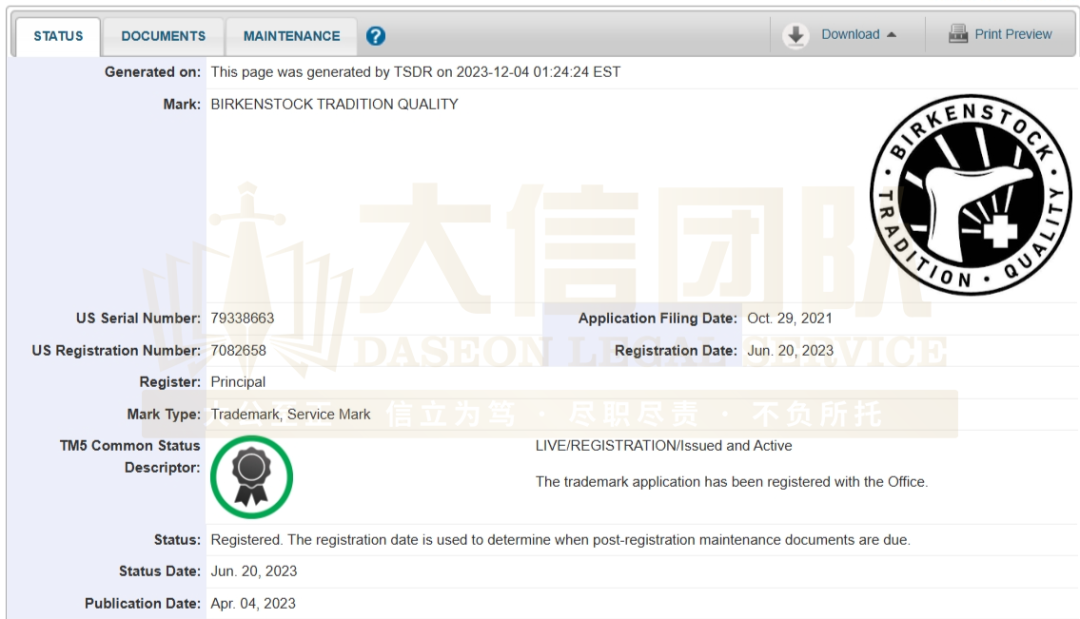Screen dimensions: 1080x619
Task: Click the application filing date Oct. 29, 2021
Action: click(x=789, y=318)
